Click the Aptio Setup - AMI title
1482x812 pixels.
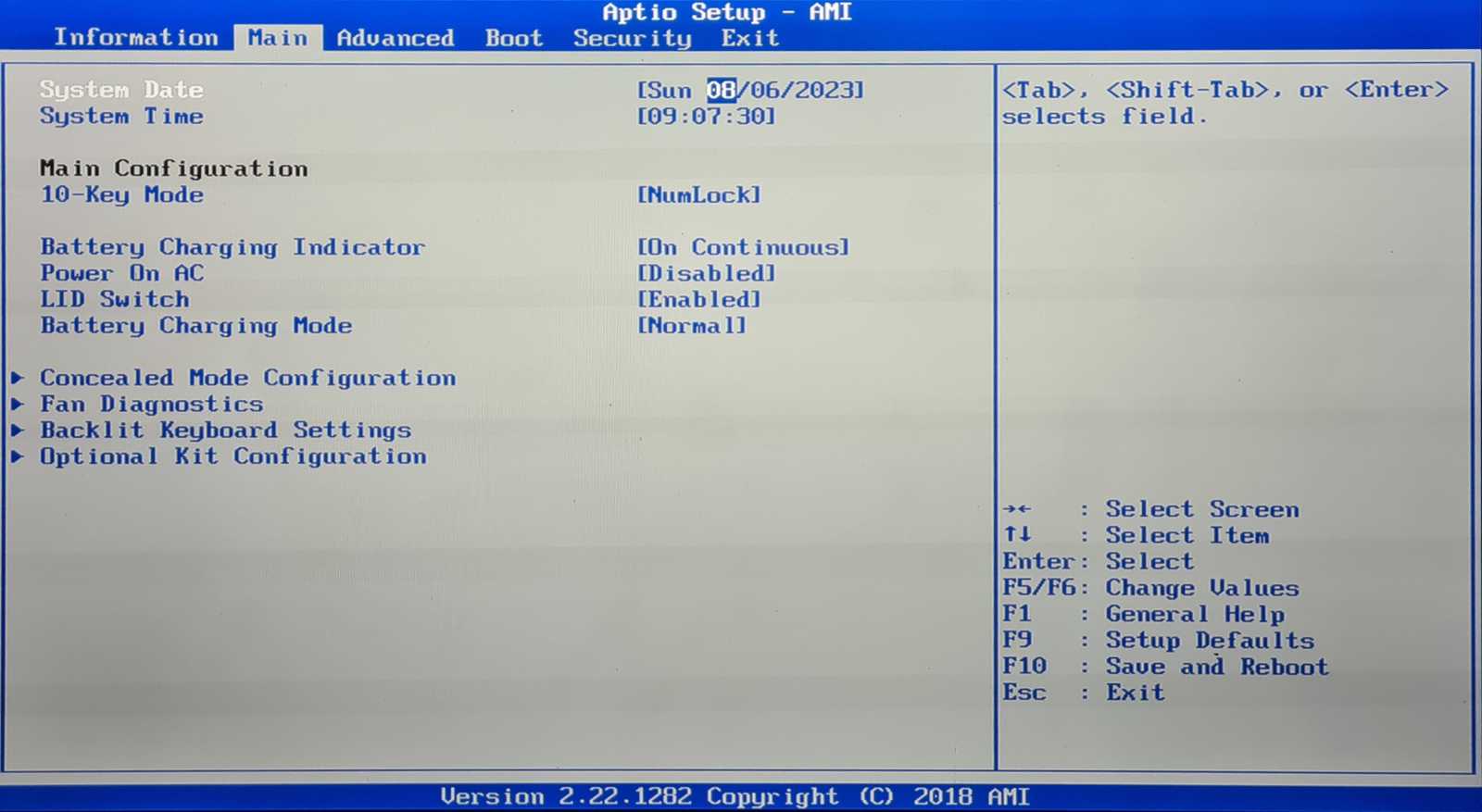click(727, 12)
